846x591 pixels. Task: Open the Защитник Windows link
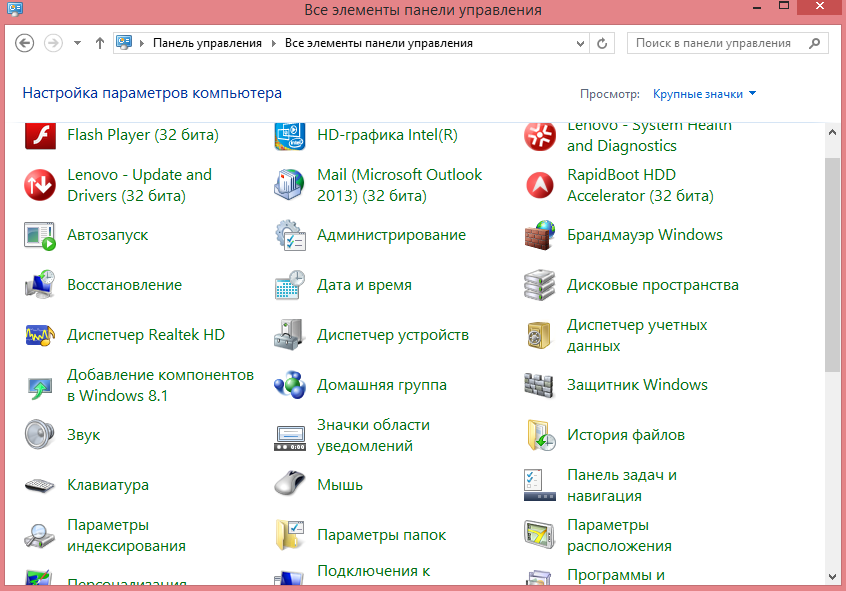(x=637, y=385)
